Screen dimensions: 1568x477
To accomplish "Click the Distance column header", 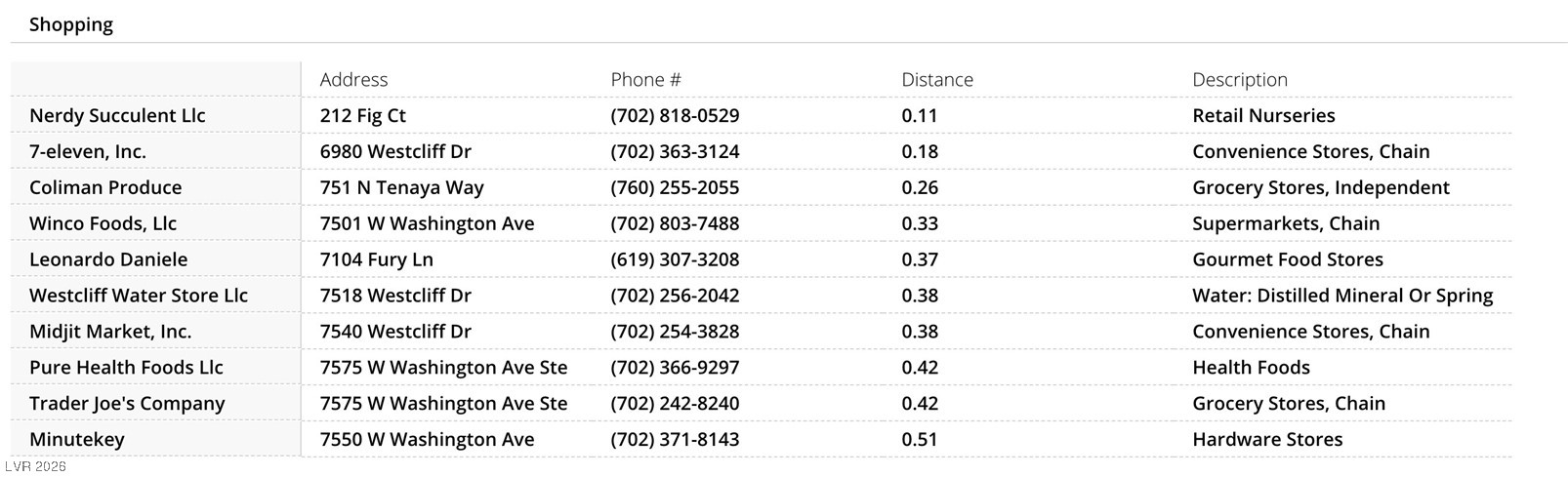I will (x=936, y=80).
